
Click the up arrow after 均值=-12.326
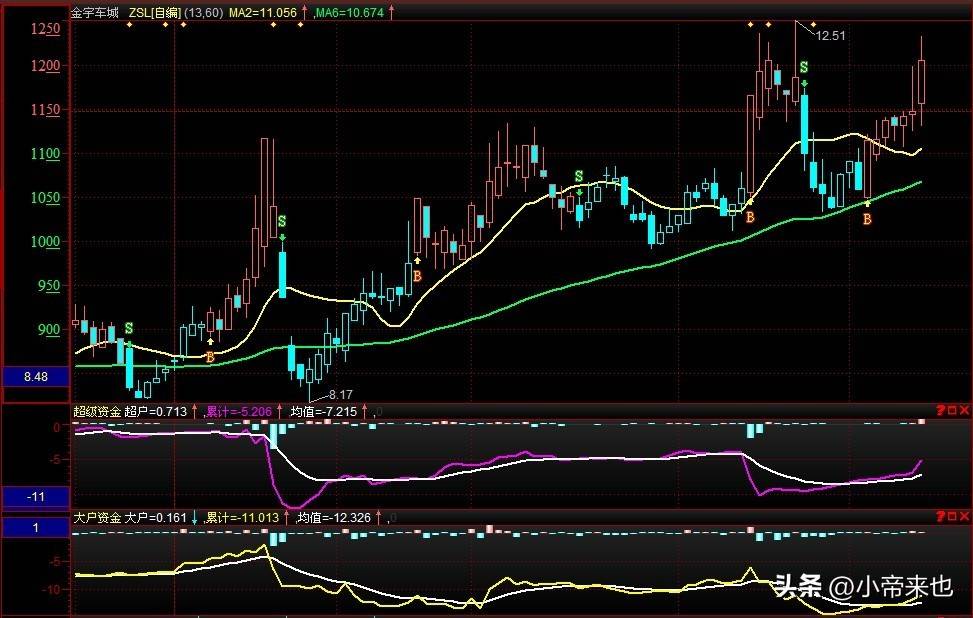(378, 517)
